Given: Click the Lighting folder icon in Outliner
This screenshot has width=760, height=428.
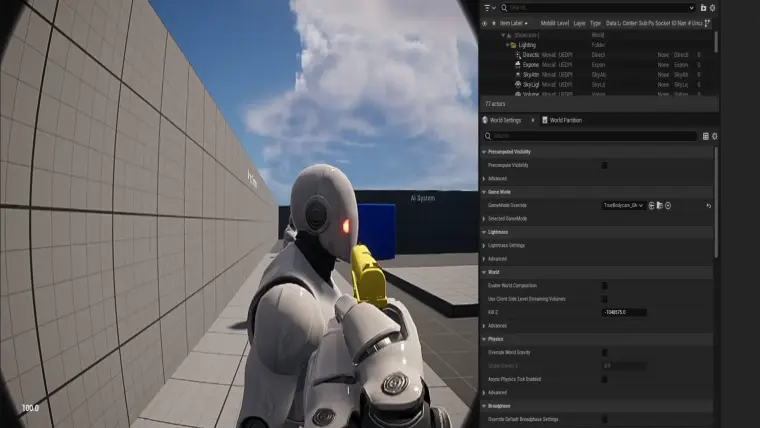Looking at the screenshot, I should pyautogui.click(x=513, y=44).
